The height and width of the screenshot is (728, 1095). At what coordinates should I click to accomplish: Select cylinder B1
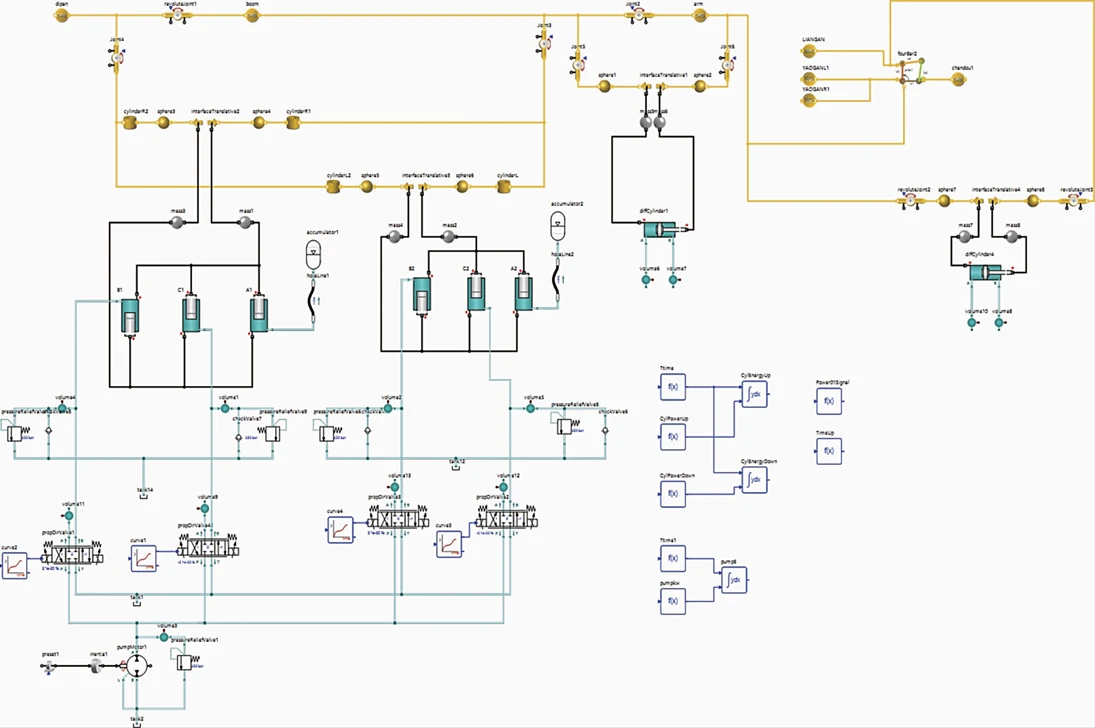click(131, 317)
